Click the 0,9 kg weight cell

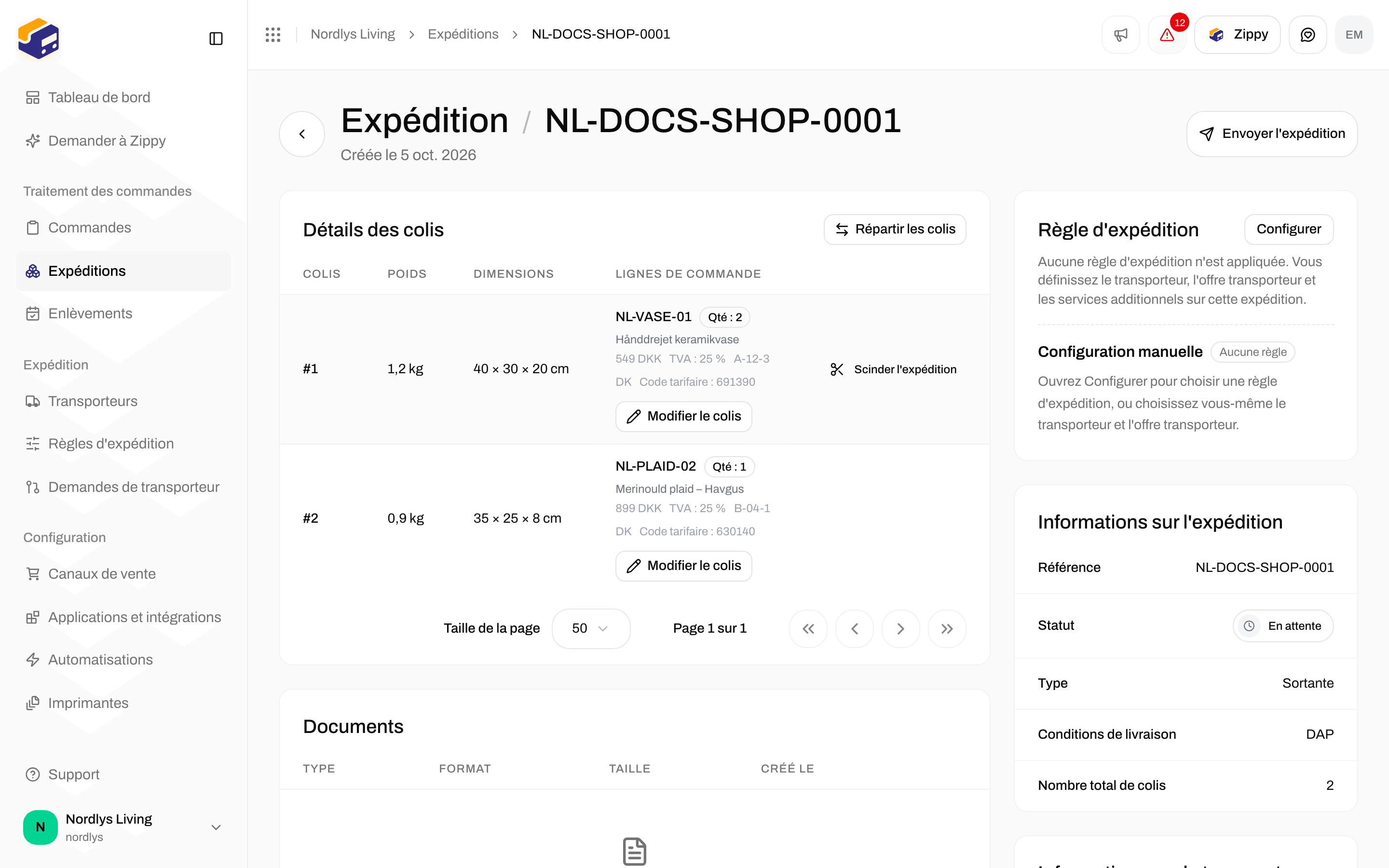405,518
